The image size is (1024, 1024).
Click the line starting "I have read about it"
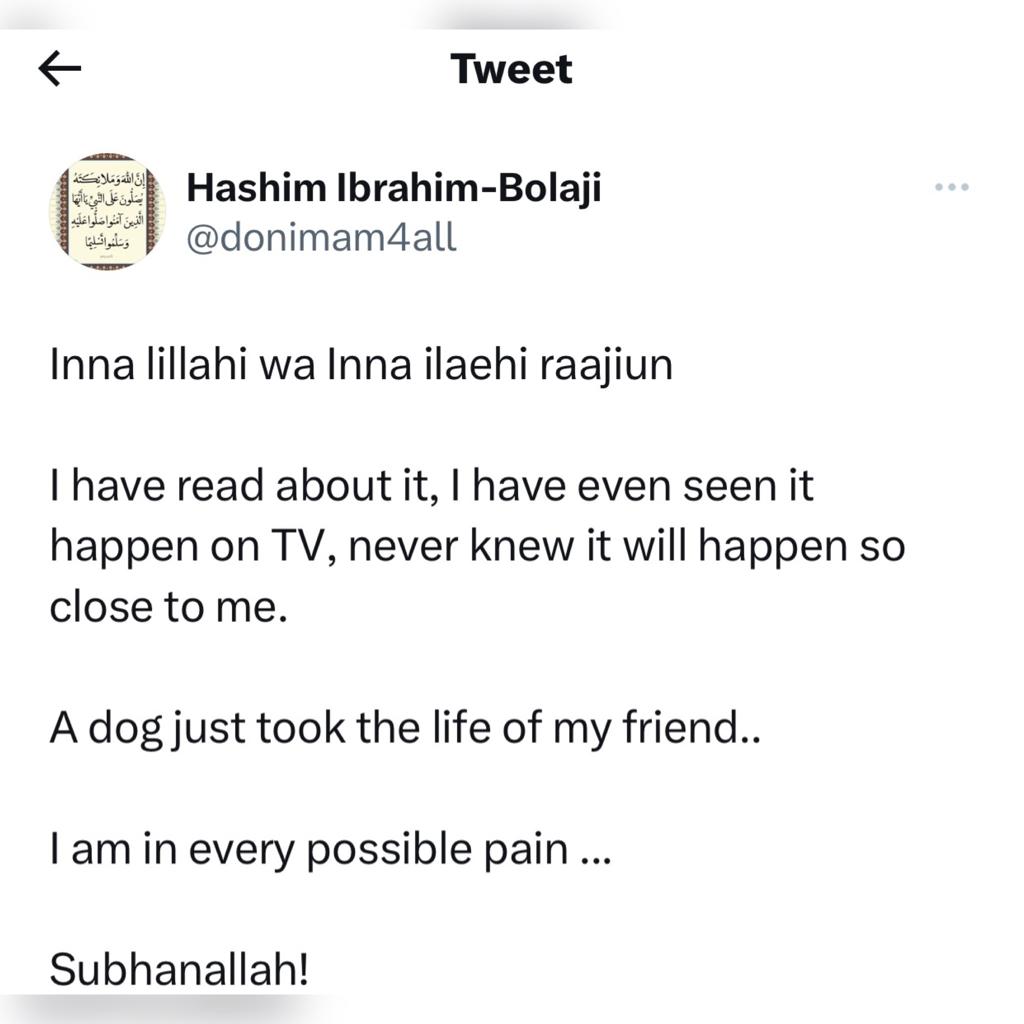(x=432, y=487)
